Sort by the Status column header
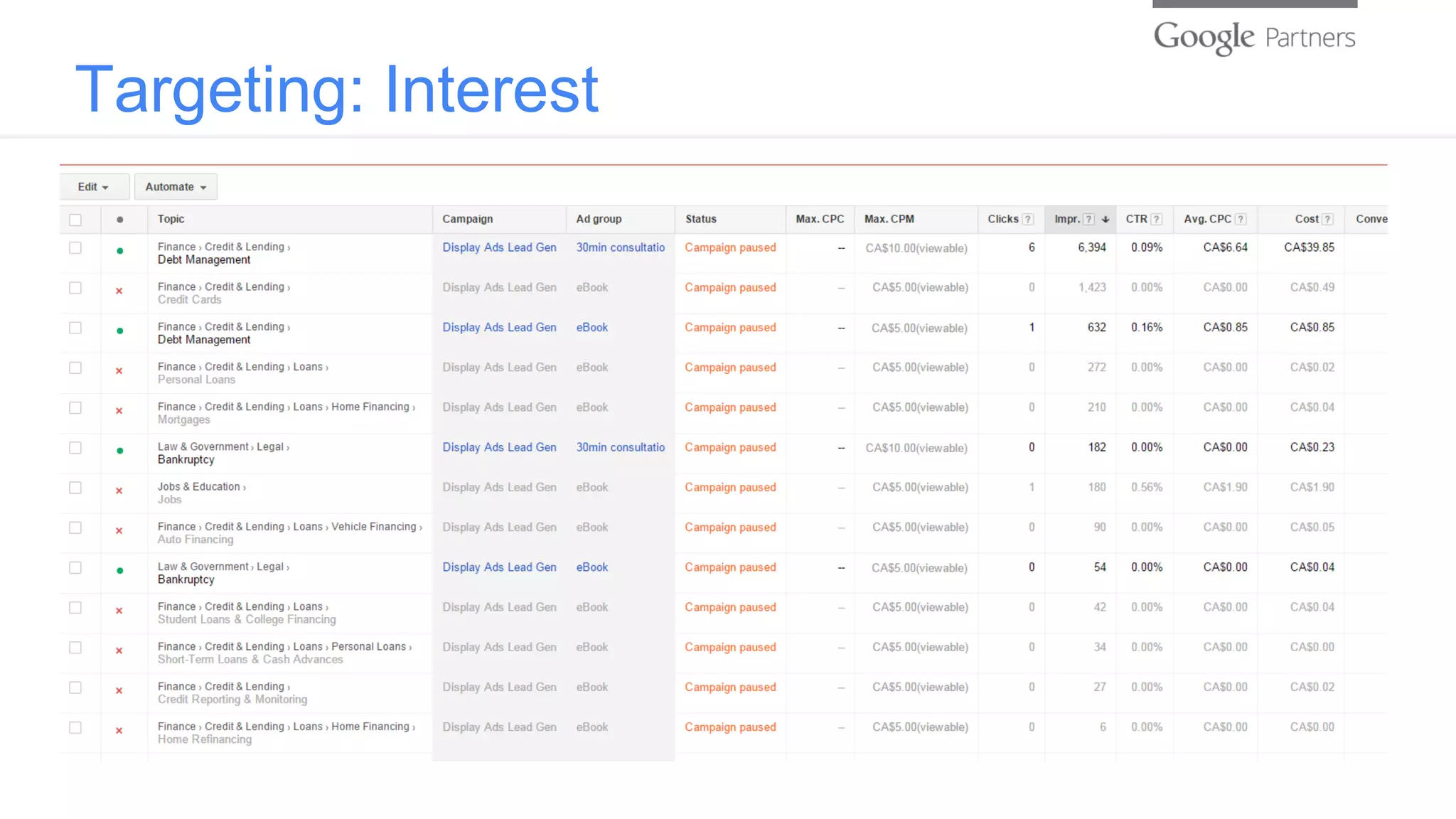Image resolution: width=1456 pixels, height=819 pixels. pos(701,219)
